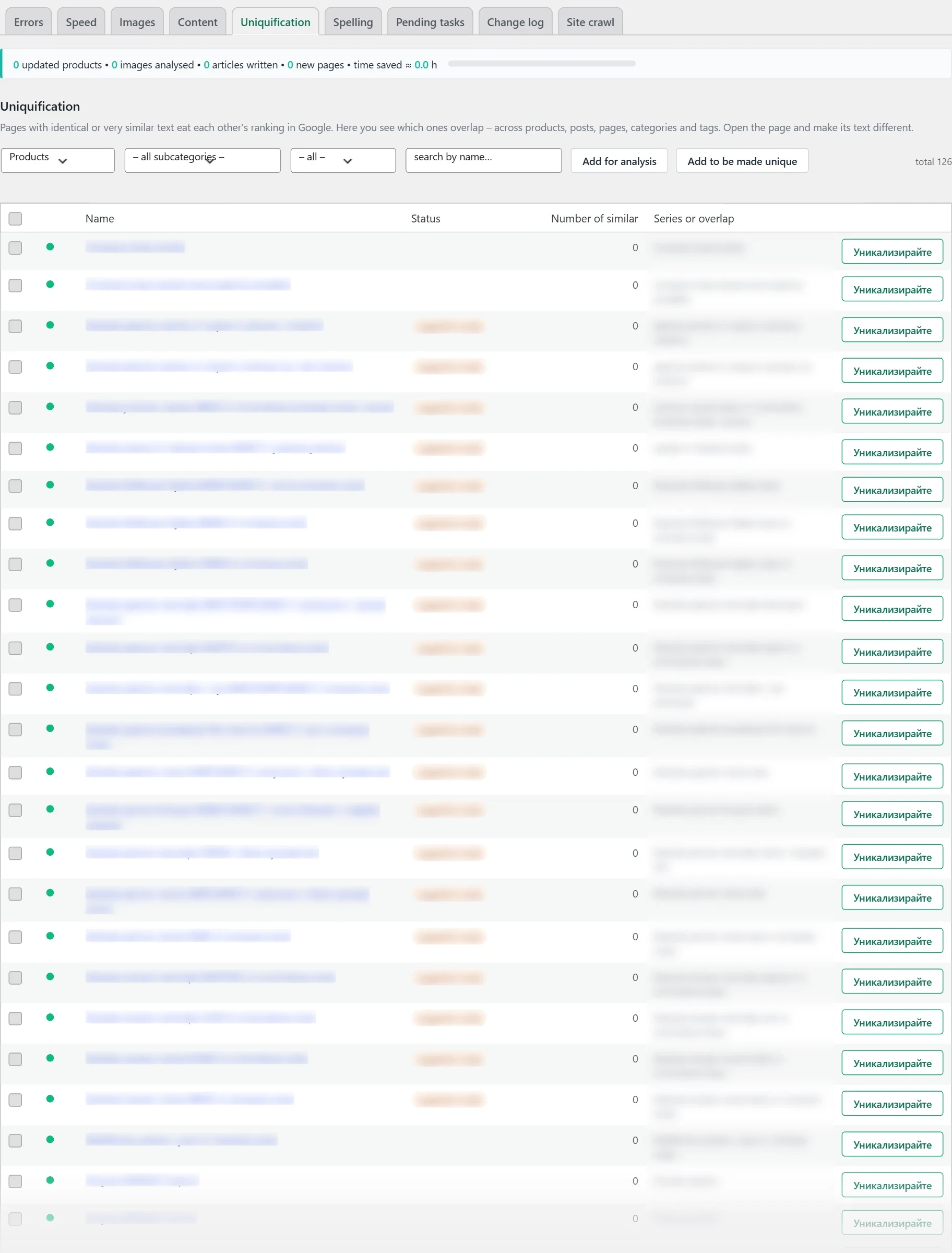This screenshot has height=1253, width=952.
Task: Click the Name column header
Action: (100, 219)
